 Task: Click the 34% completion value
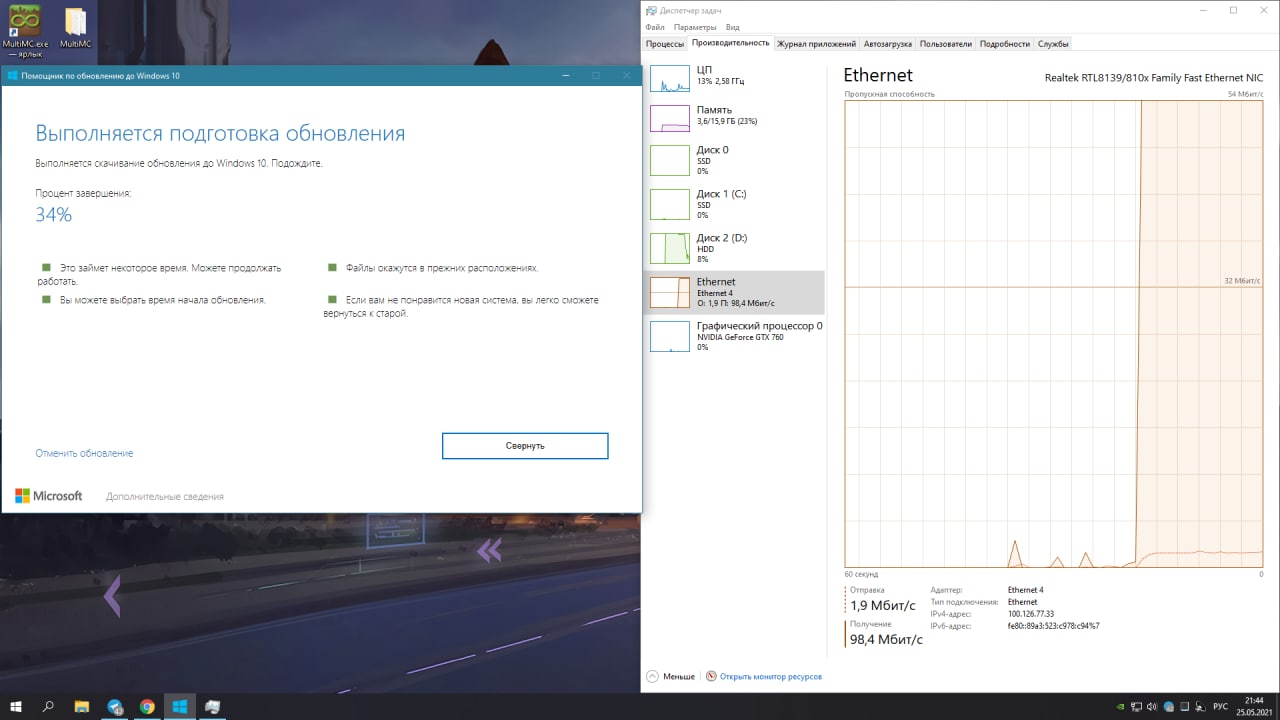coord(53,215)
